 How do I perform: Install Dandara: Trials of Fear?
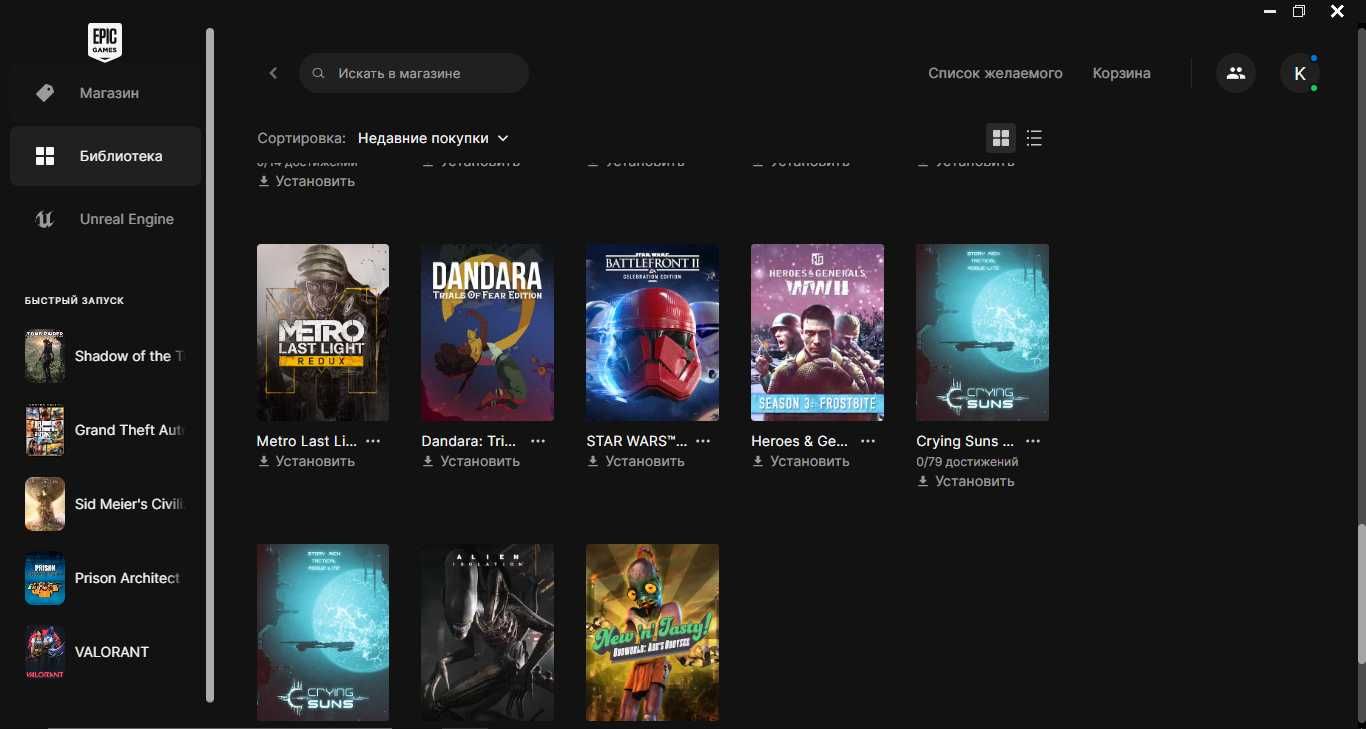(x=471, y=461)
